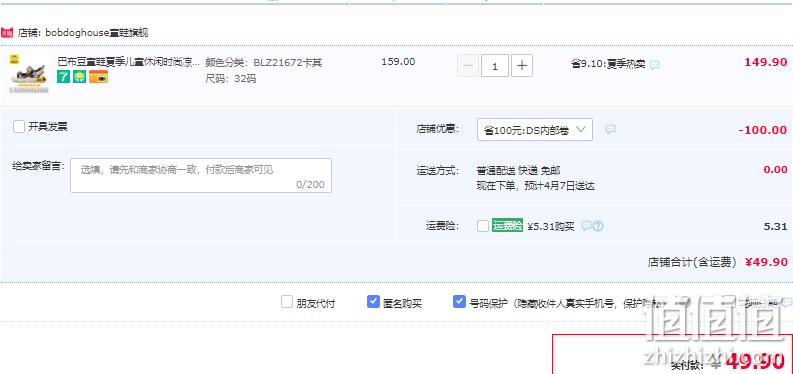Enable the 开具发票 invoice checkbox
The height and width of the screenshot is (374, 793).
[19, 126]
